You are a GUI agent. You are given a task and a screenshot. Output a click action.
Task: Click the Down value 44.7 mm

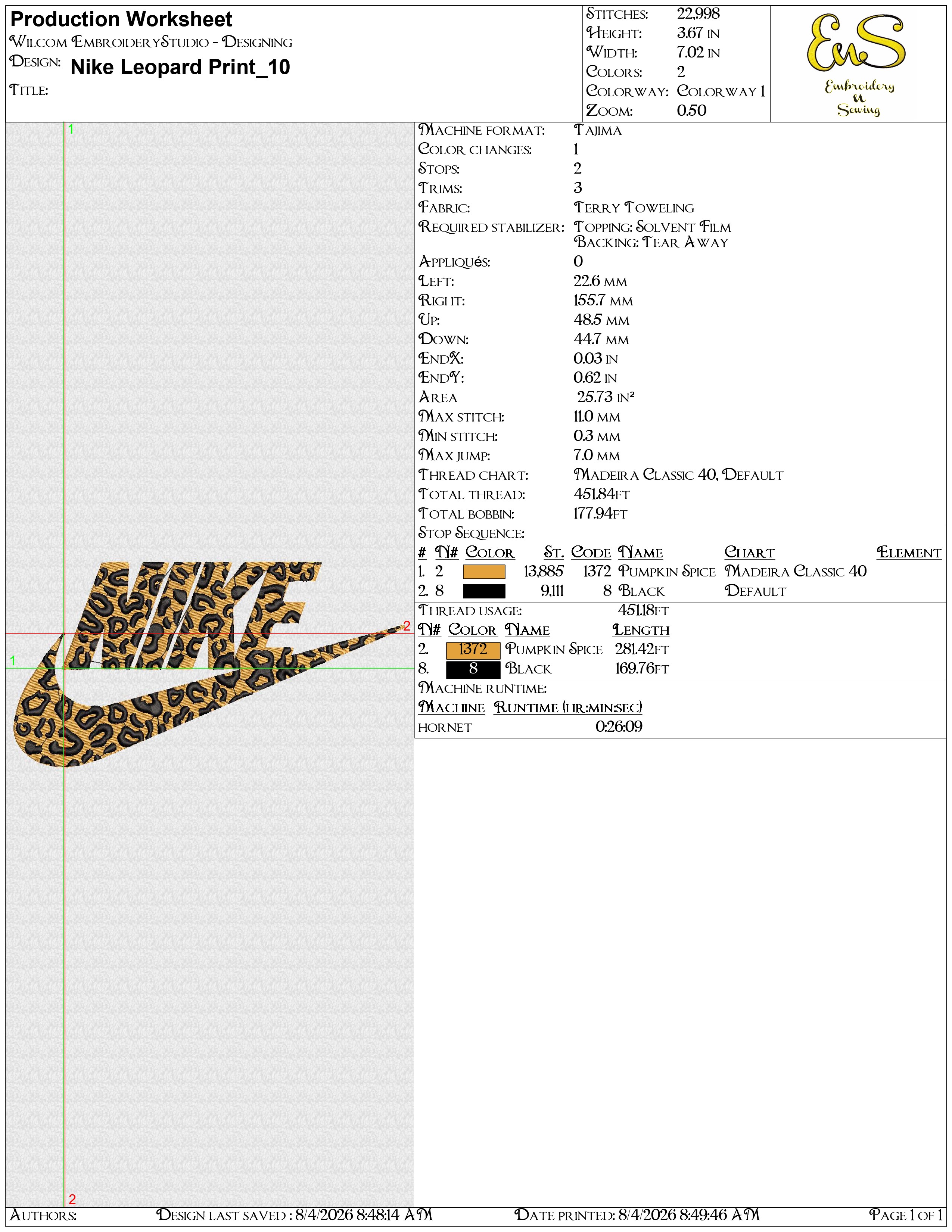(x=601, y=339)
